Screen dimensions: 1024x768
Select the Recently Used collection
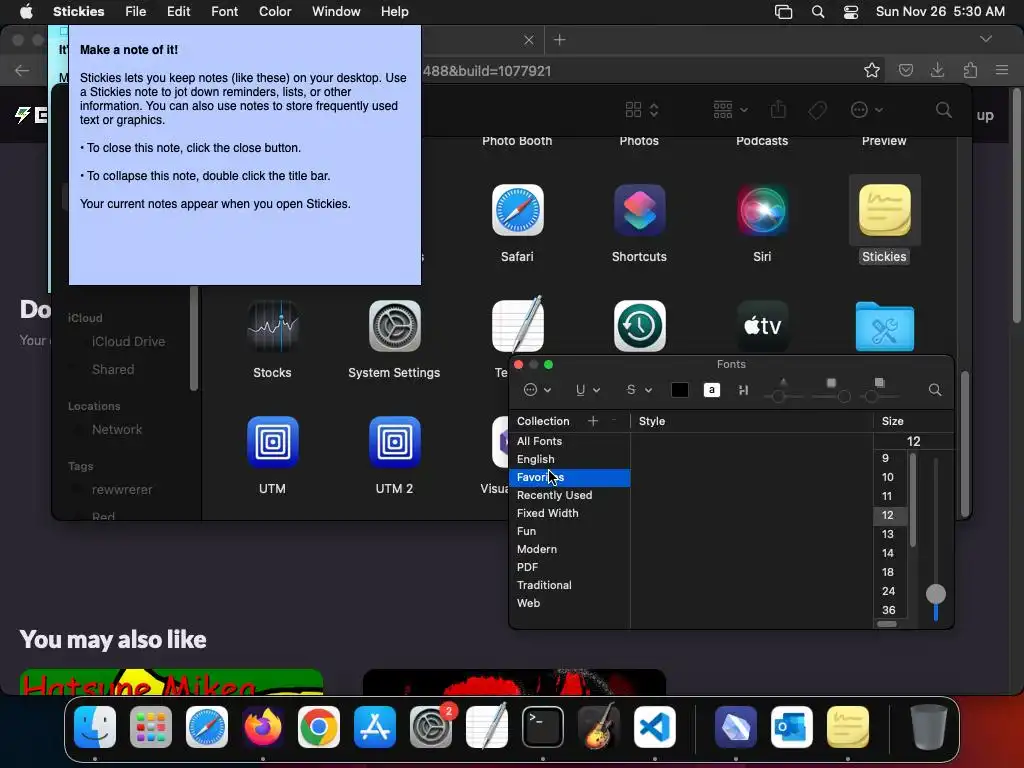coord(569,495)
